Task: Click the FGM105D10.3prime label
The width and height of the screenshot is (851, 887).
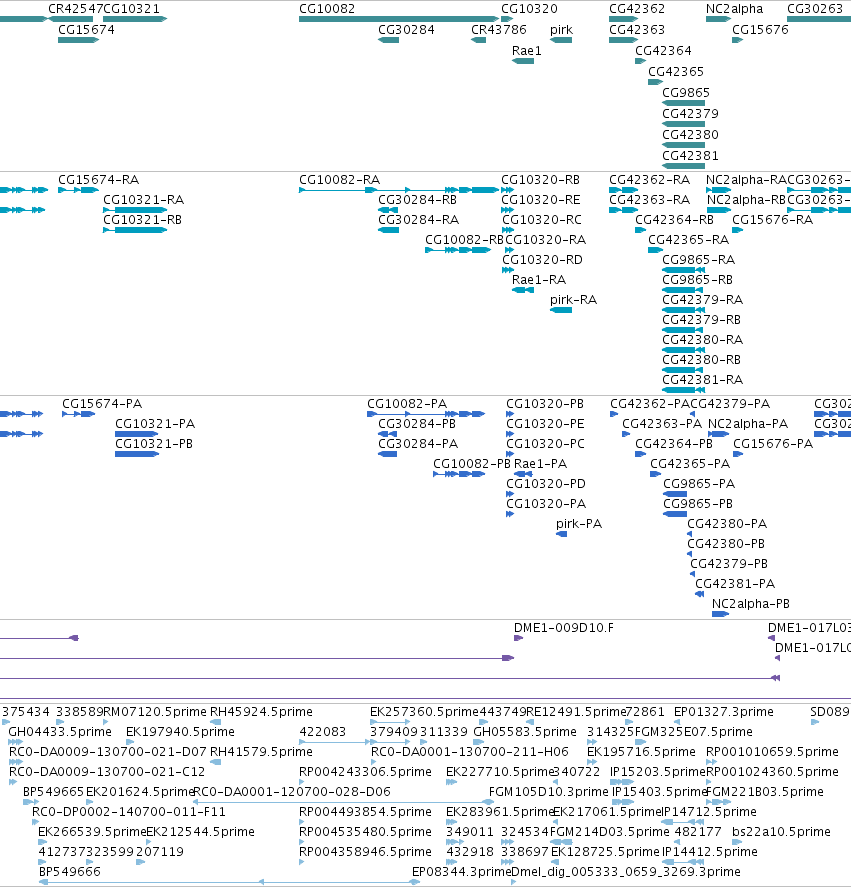Action: 549,792
